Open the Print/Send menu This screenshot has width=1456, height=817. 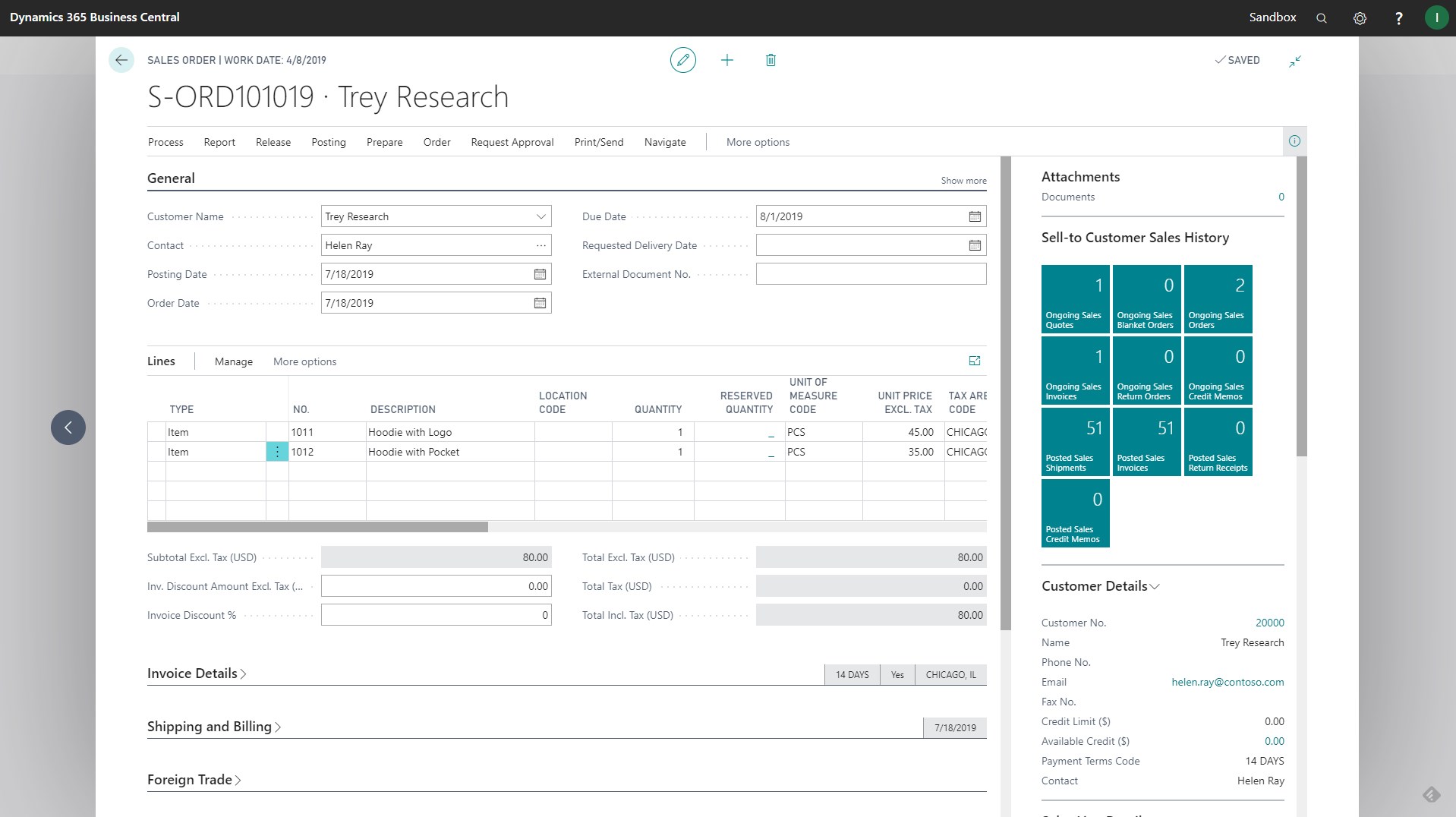coord(599,142)
